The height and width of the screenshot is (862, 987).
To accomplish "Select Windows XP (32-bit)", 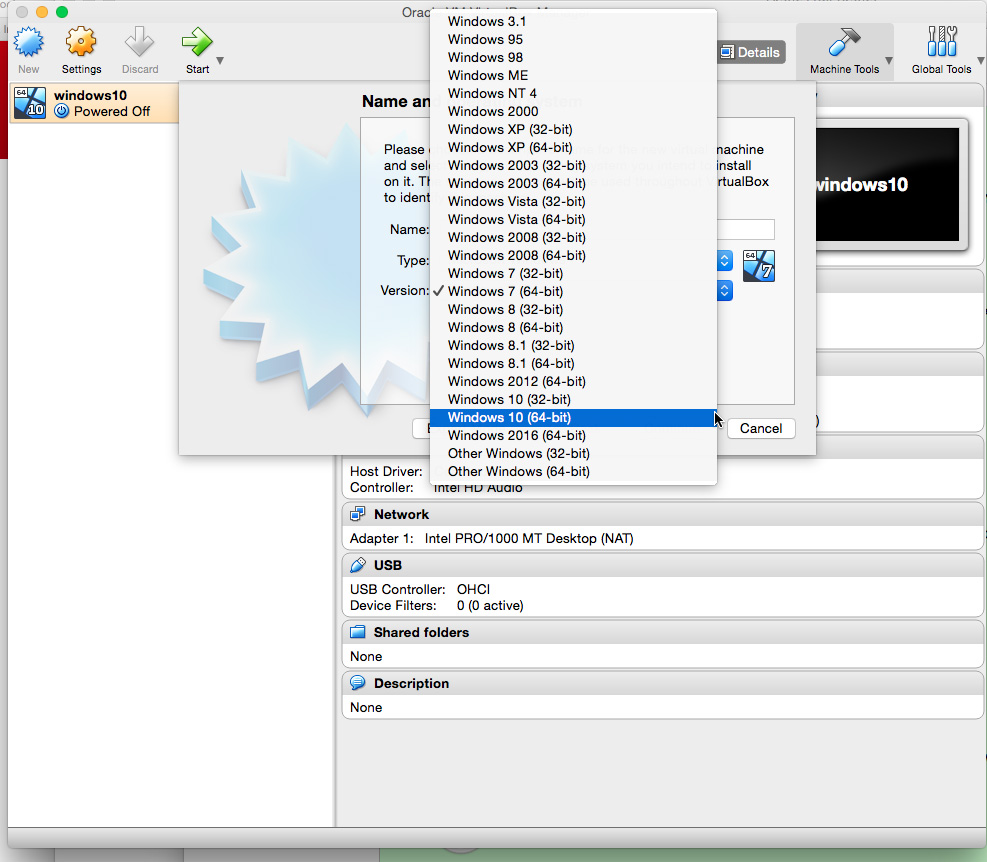I will [573, 130].
